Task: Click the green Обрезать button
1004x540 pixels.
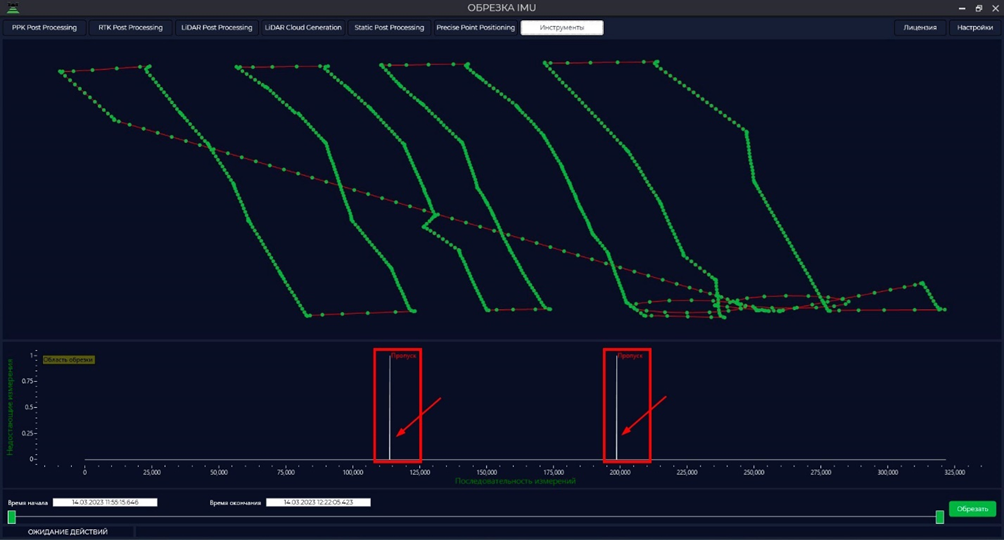Action: [x=972, y=509]
